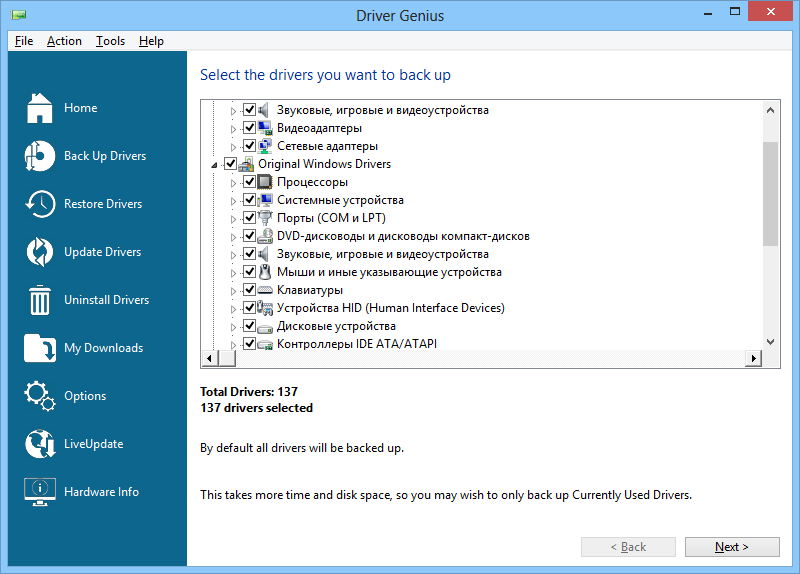800x574 pixels.
Task: Open the Tools menu
Action: point(110,41)
